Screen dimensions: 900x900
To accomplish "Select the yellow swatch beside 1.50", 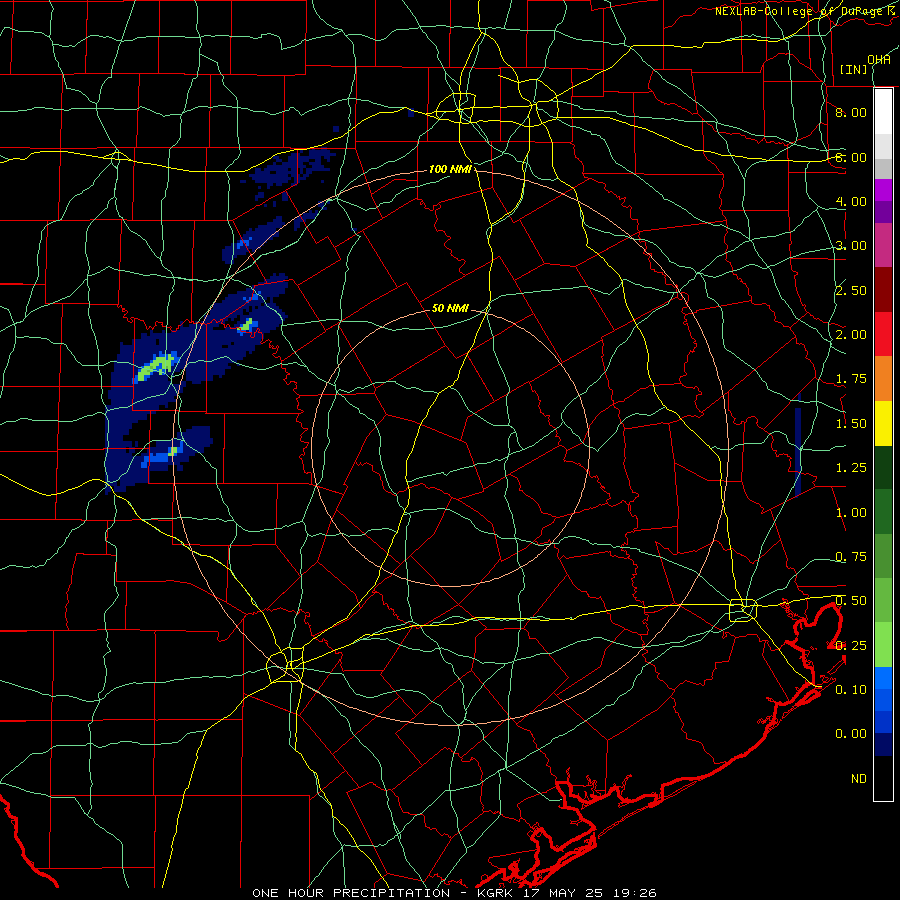I will (x=883, y=424).
